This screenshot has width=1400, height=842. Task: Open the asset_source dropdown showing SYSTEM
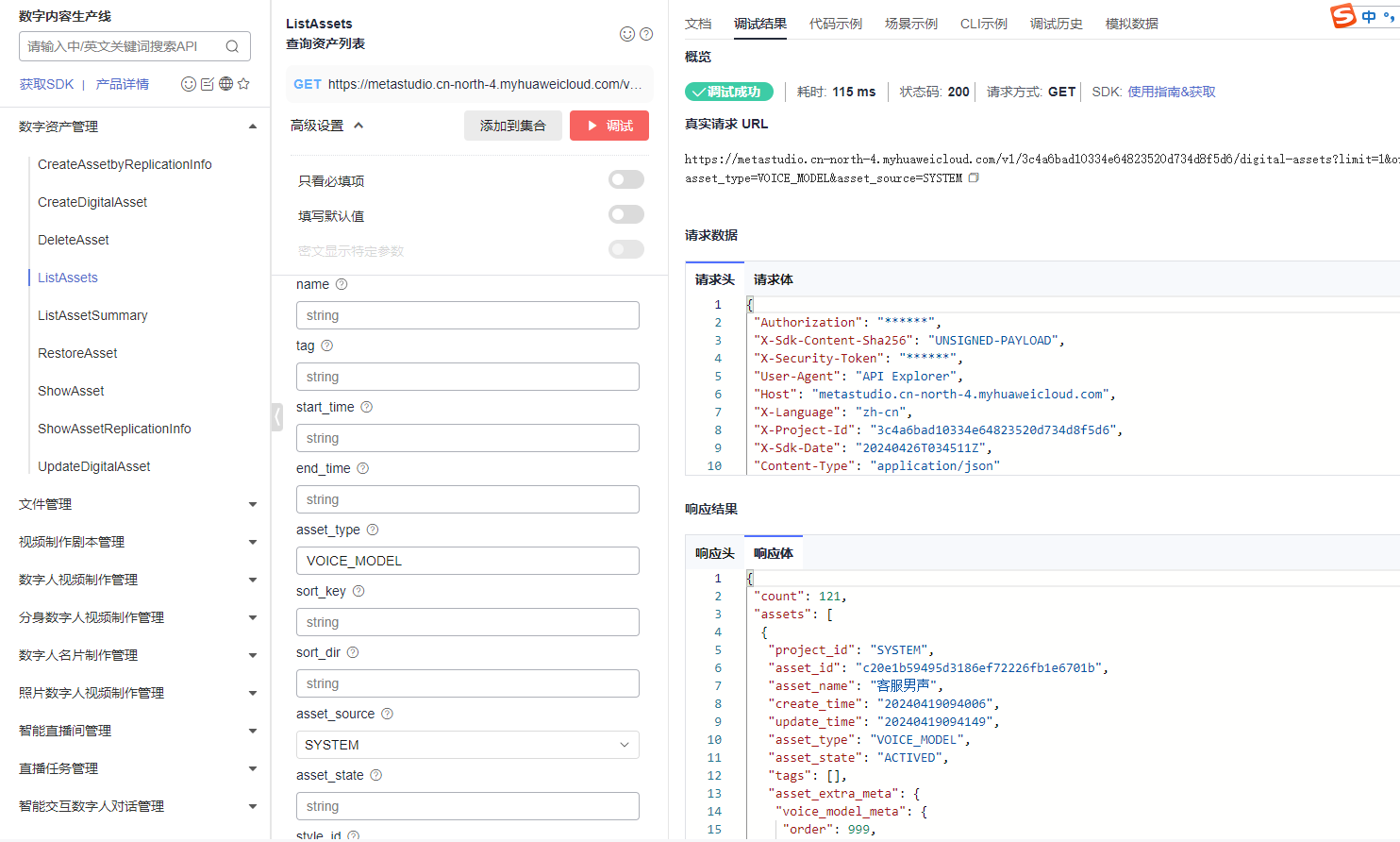[x=467, y=745]
